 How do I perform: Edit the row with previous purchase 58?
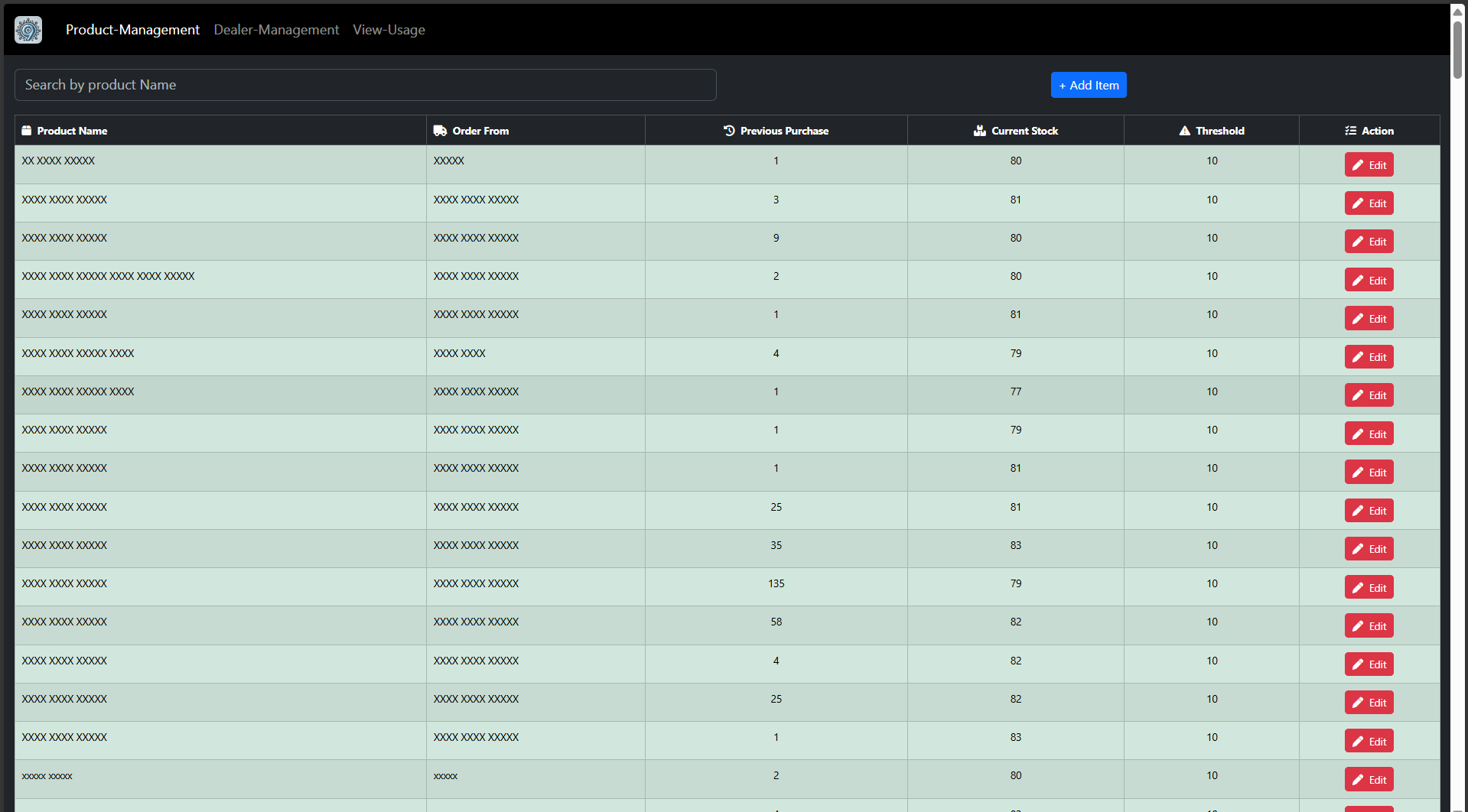coord(1369,625)
